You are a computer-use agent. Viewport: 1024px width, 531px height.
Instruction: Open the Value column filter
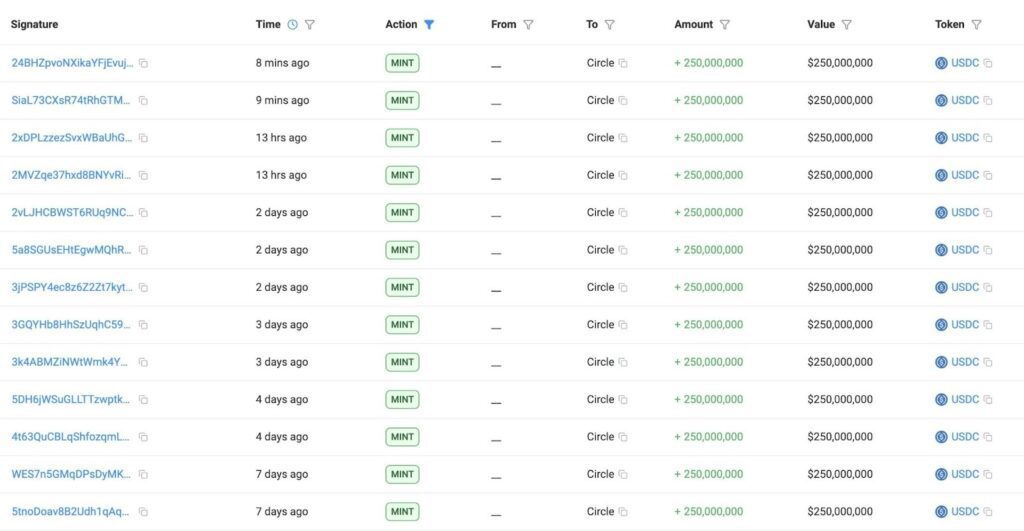pyautogui.click(x=846, y=24)
